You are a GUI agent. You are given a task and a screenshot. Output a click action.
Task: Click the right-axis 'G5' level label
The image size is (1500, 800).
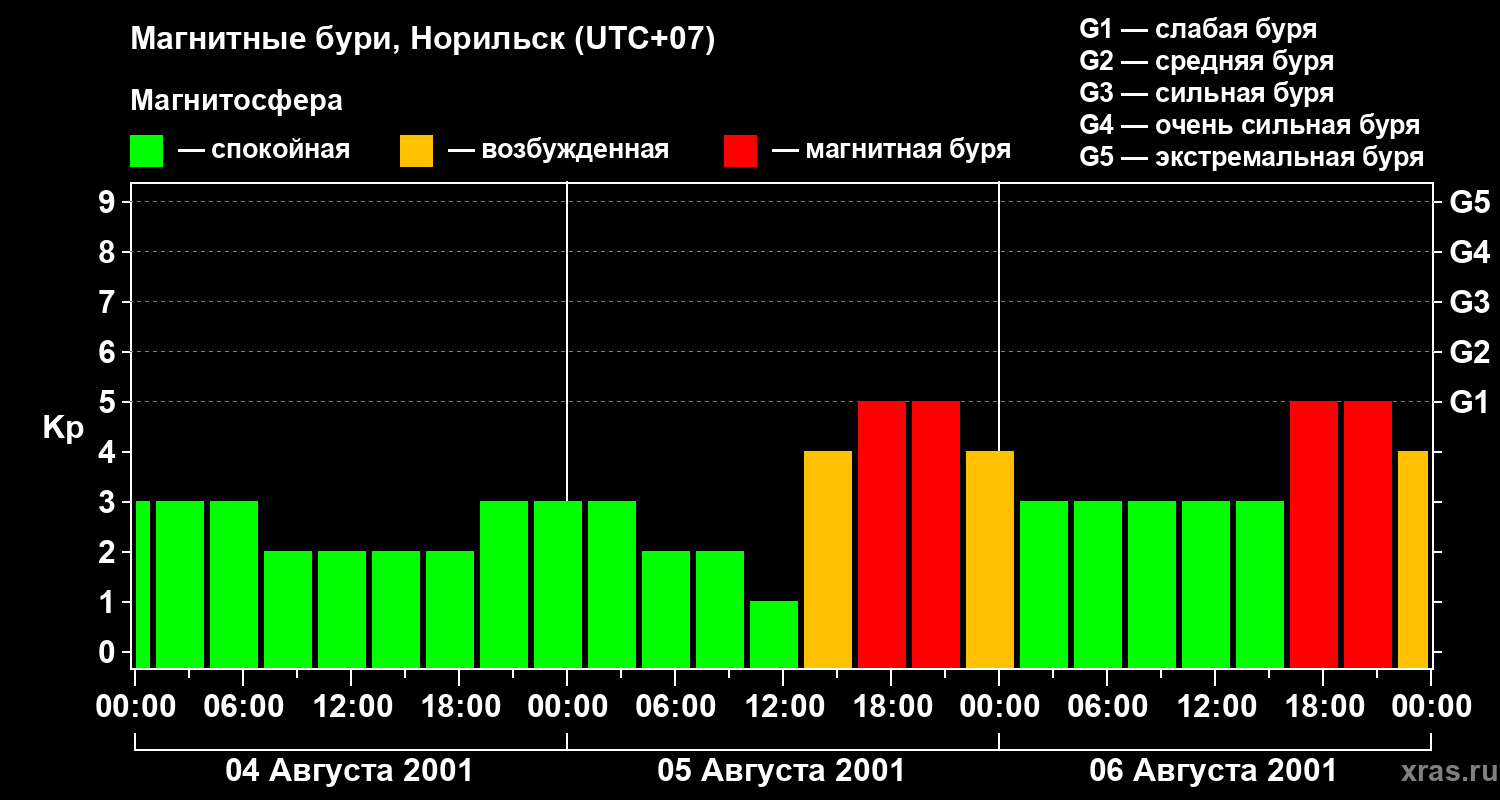(1469, 202)
